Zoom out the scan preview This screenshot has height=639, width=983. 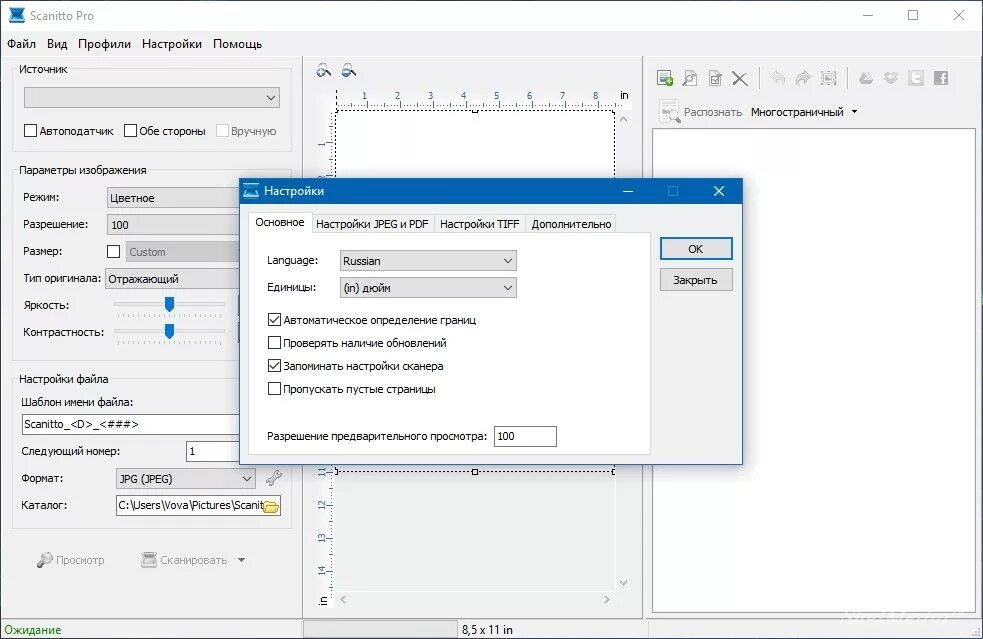(349, 70)
